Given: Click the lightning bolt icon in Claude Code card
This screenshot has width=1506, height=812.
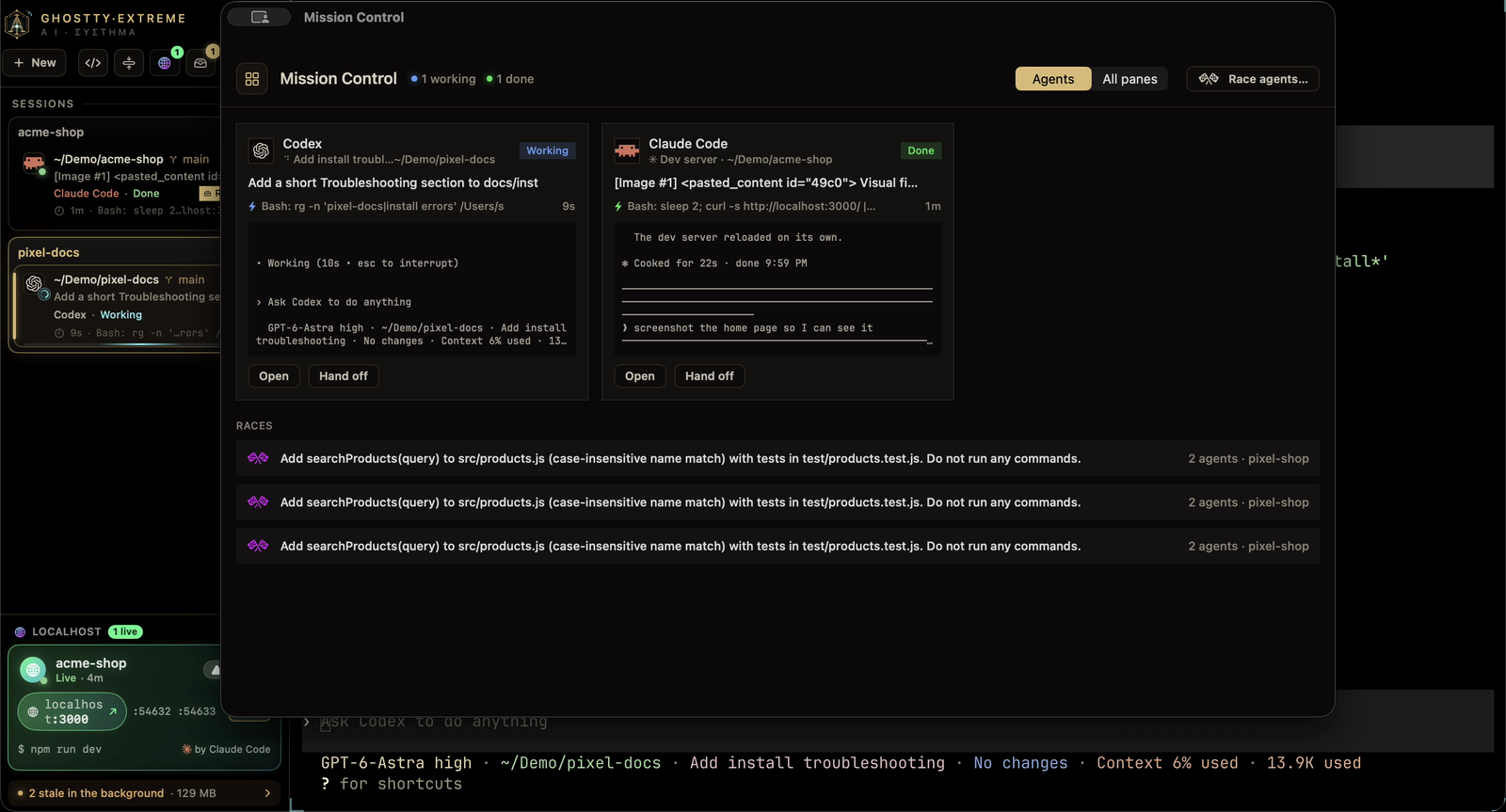Looking at the screenshot, I should click(x=618, y=206).
